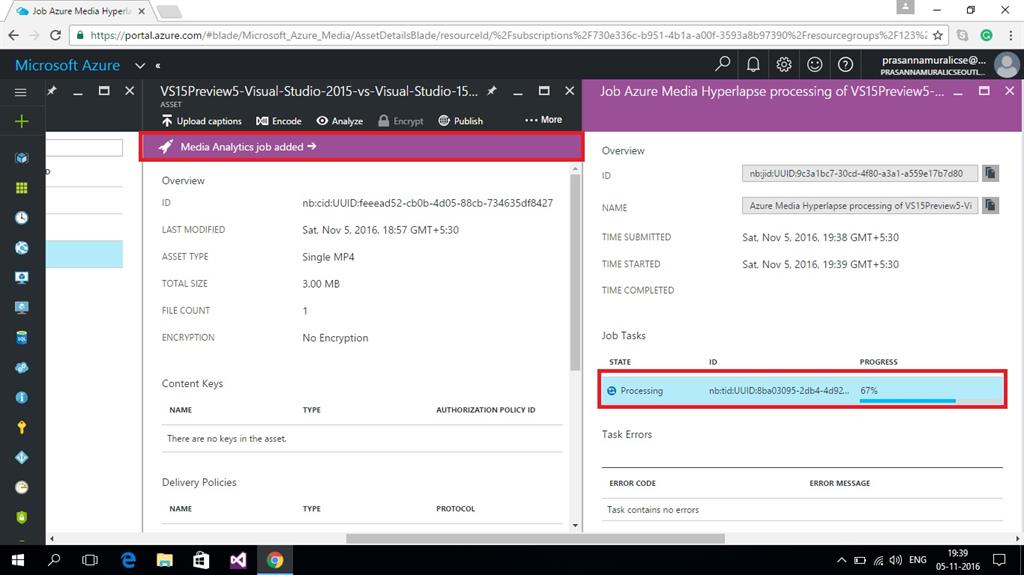Copy the job ID with copy icon
The image size is (1024, 575).
tap(990, 173)
